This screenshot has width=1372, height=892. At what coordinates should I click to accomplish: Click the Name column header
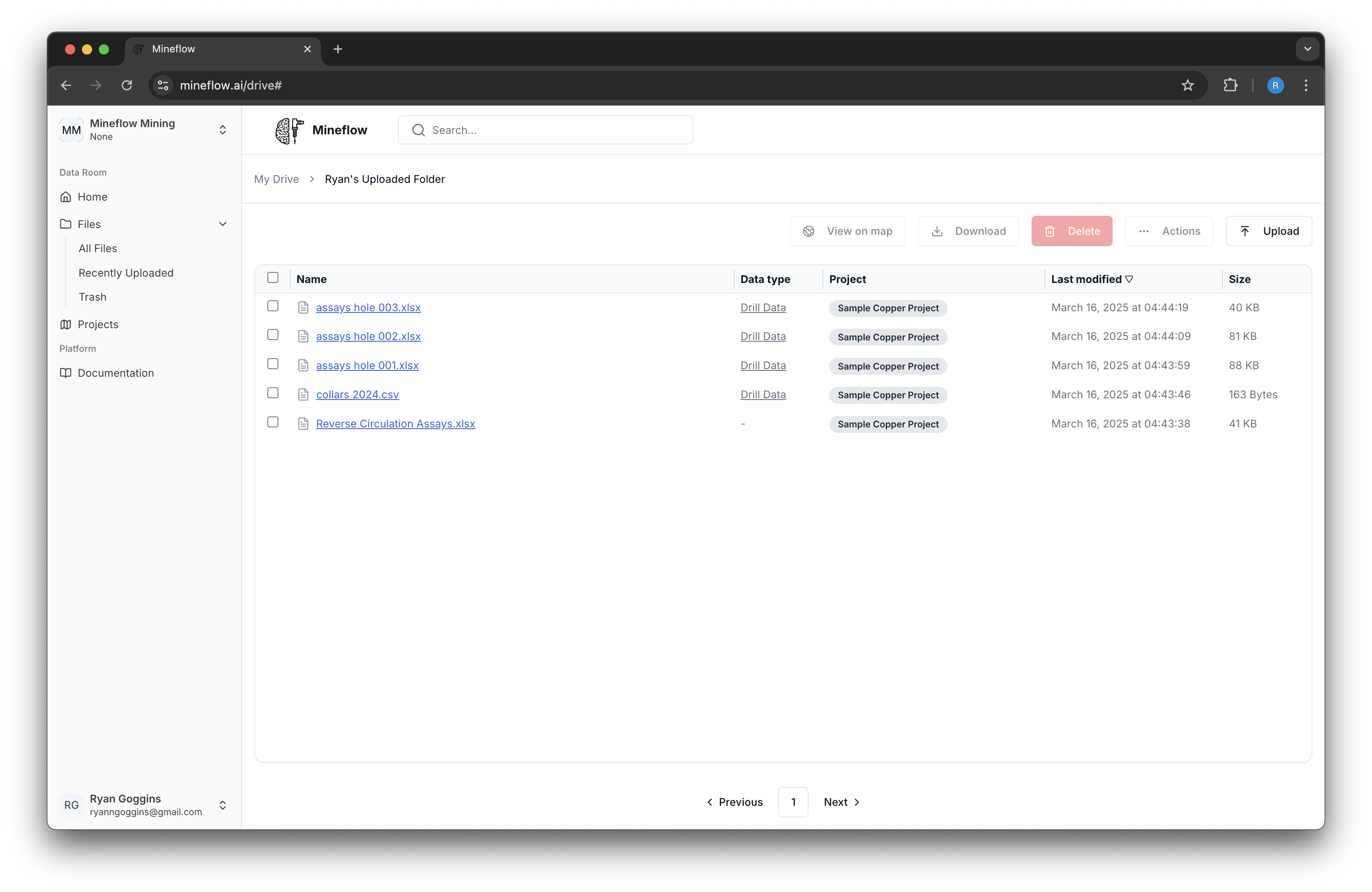(x=311, y=280)
